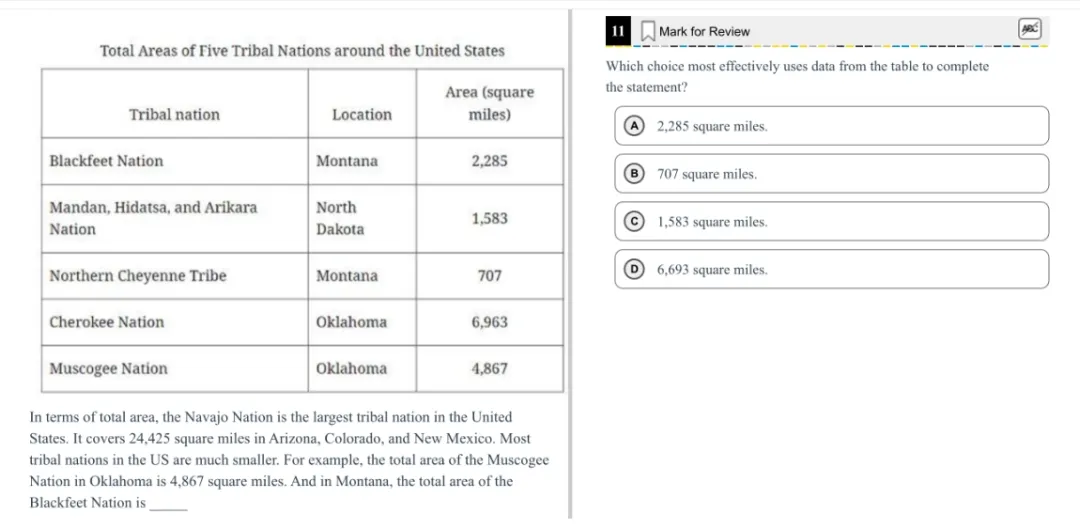The width and height of the screenshot is (1080, 529).
Task: Click the Mark for Review bookmark icon
Action: [647, 32]
